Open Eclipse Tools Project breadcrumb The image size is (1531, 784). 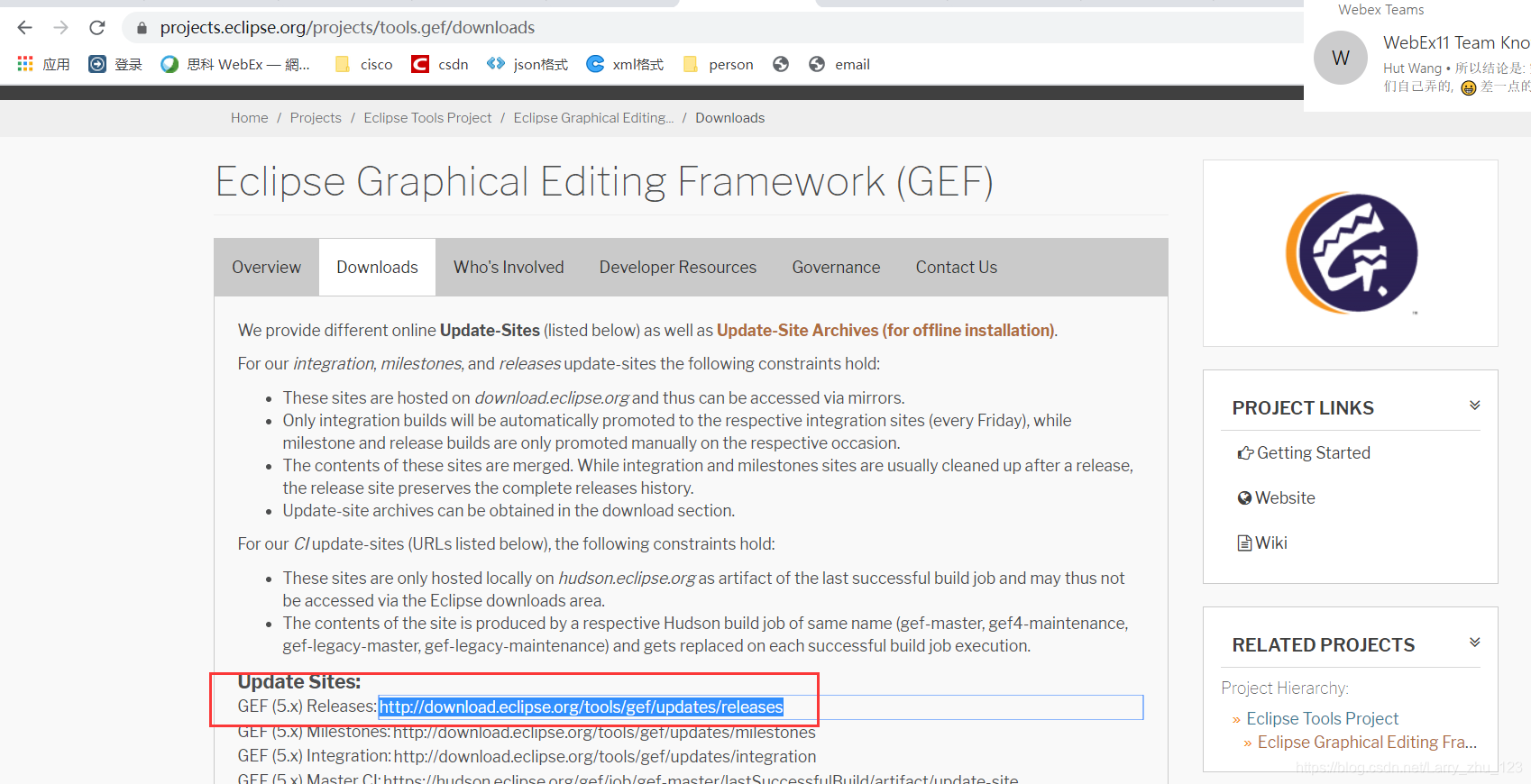tap(427, 118)
